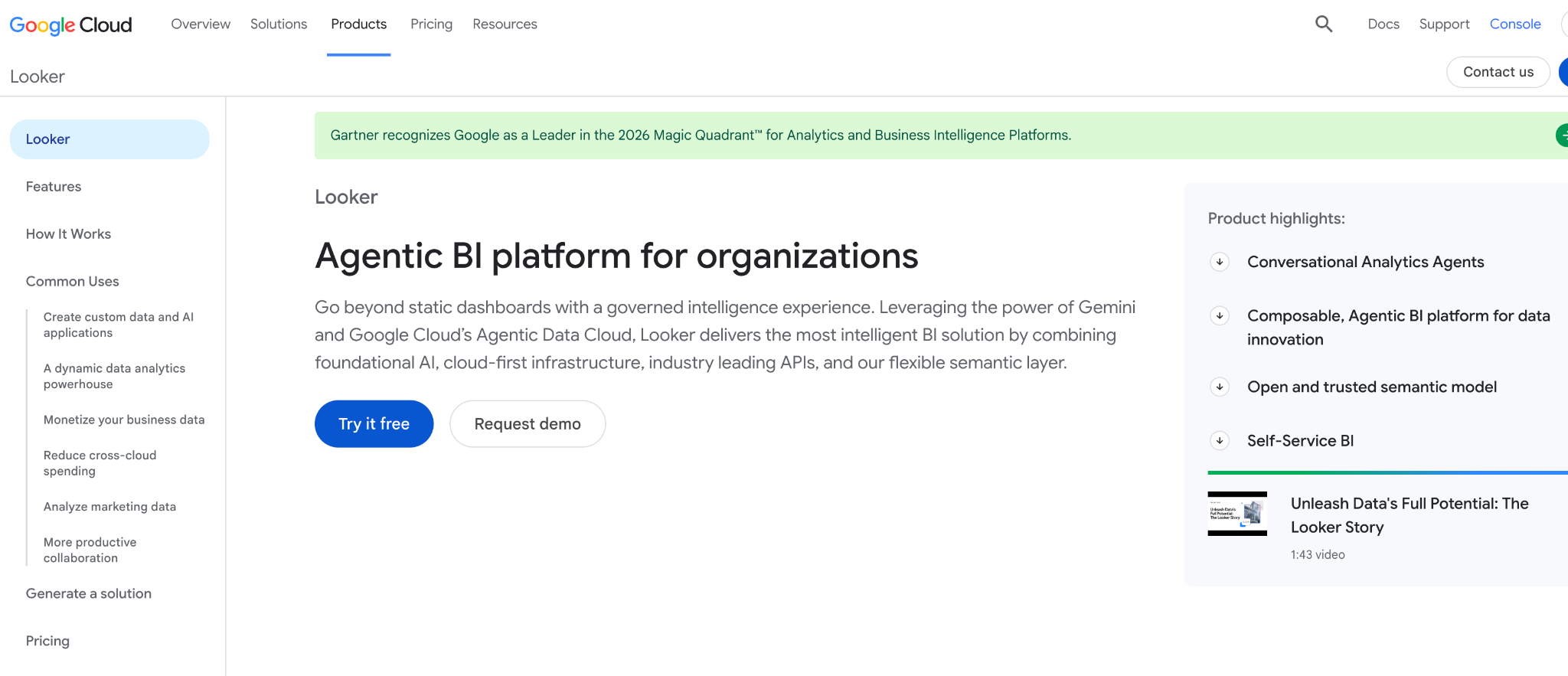
Task: Select How It Works in sidebar
Action: tap(68, 234)
